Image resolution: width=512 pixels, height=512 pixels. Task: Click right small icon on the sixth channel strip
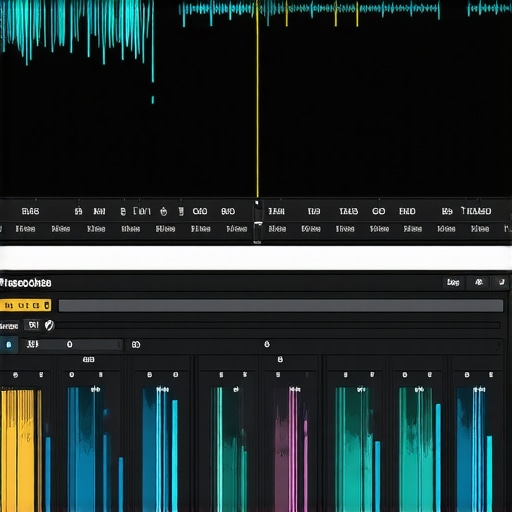372,375
